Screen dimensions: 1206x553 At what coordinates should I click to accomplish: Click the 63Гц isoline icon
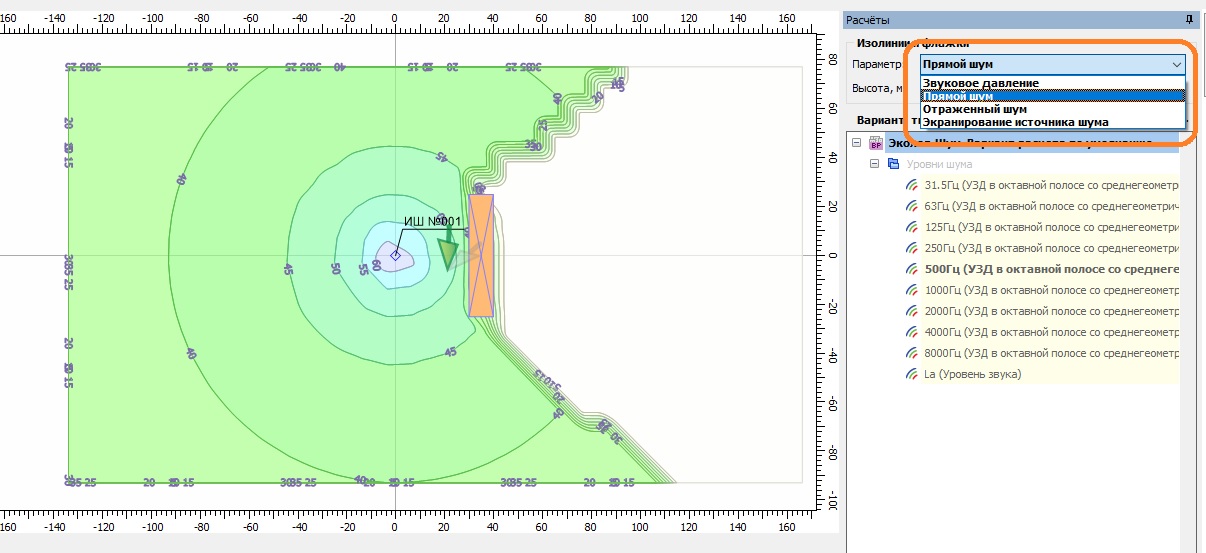pos(911,206)
